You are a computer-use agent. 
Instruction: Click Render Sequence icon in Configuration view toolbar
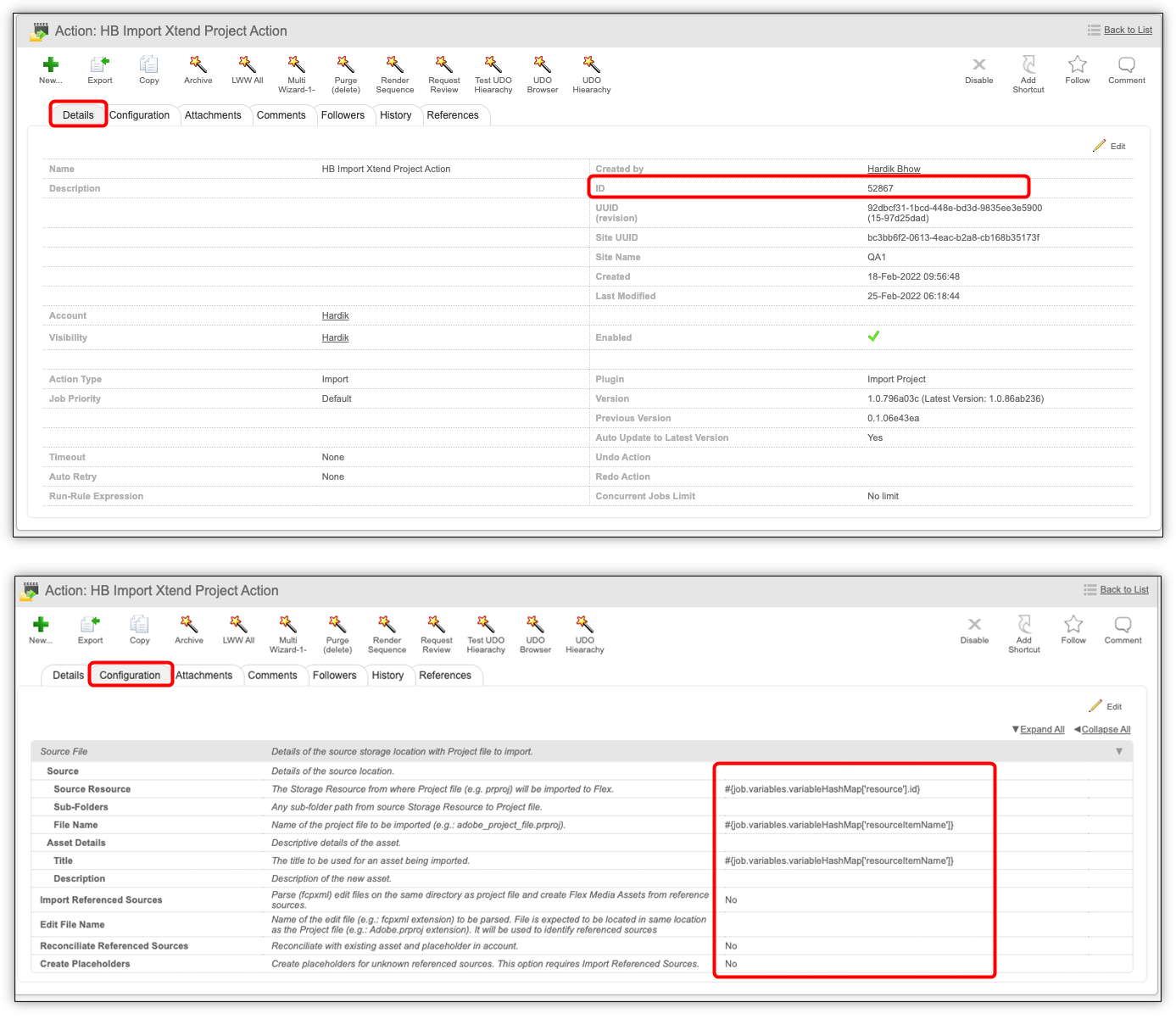(x=387, y=626)
